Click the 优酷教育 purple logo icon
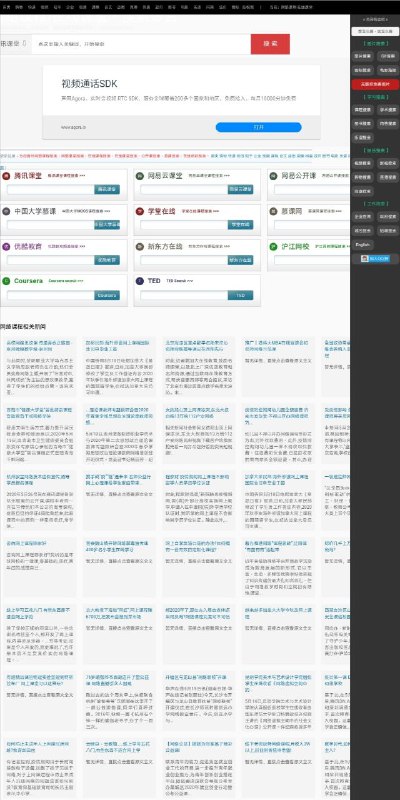This screenshot has width=400, height=800. point(6,246)
